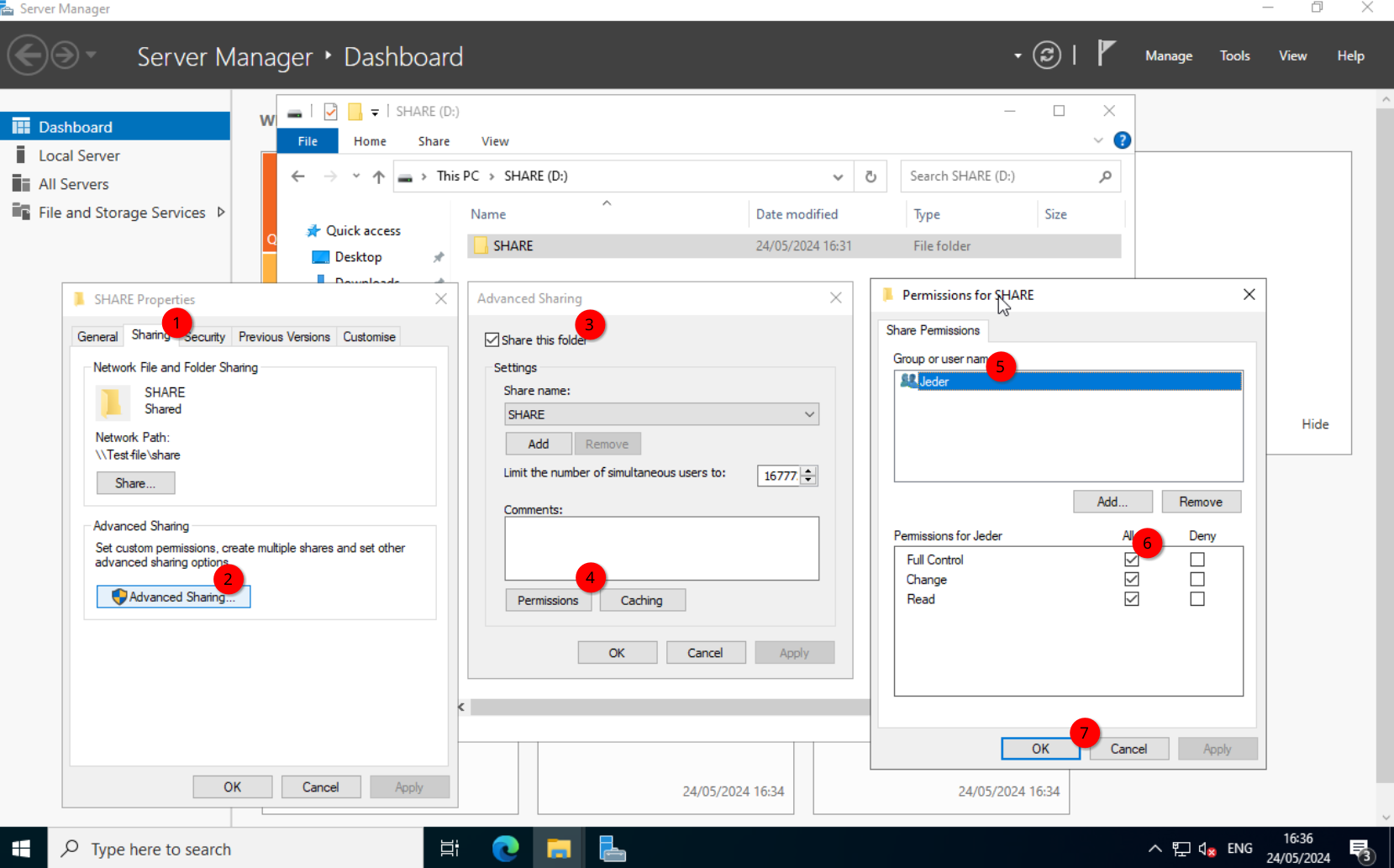
Task: Check Deny for Read permission
Action: pos(1197,599)
